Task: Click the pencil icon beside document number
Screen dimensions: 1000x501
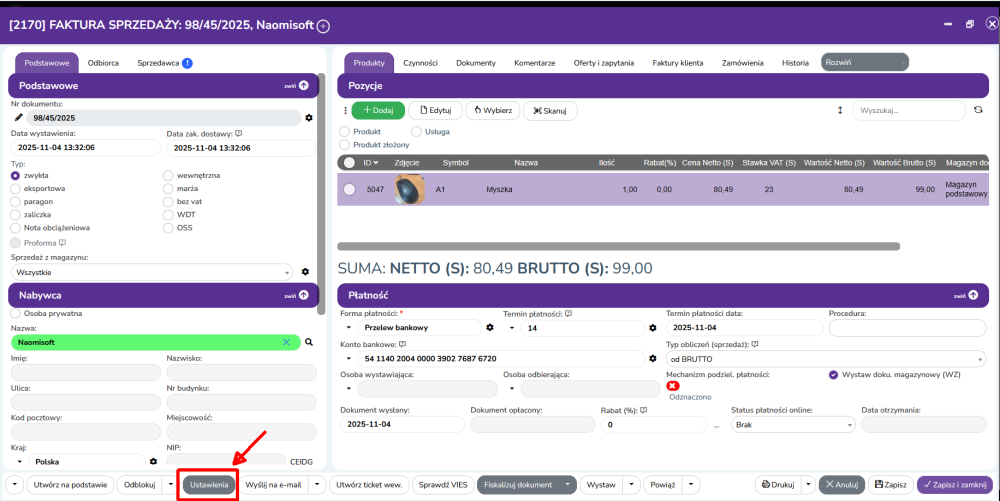Action: pyautogui.click(x=18, y=118)
